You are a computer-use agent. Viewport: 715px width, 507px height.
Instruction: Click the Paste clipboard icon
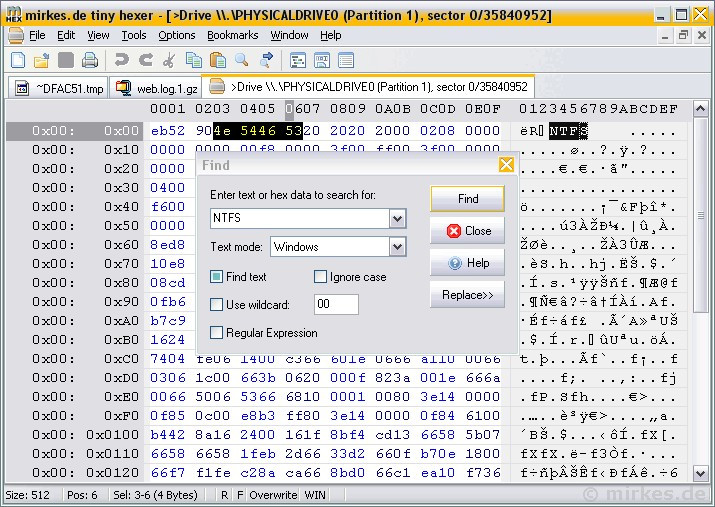point(217,61)
